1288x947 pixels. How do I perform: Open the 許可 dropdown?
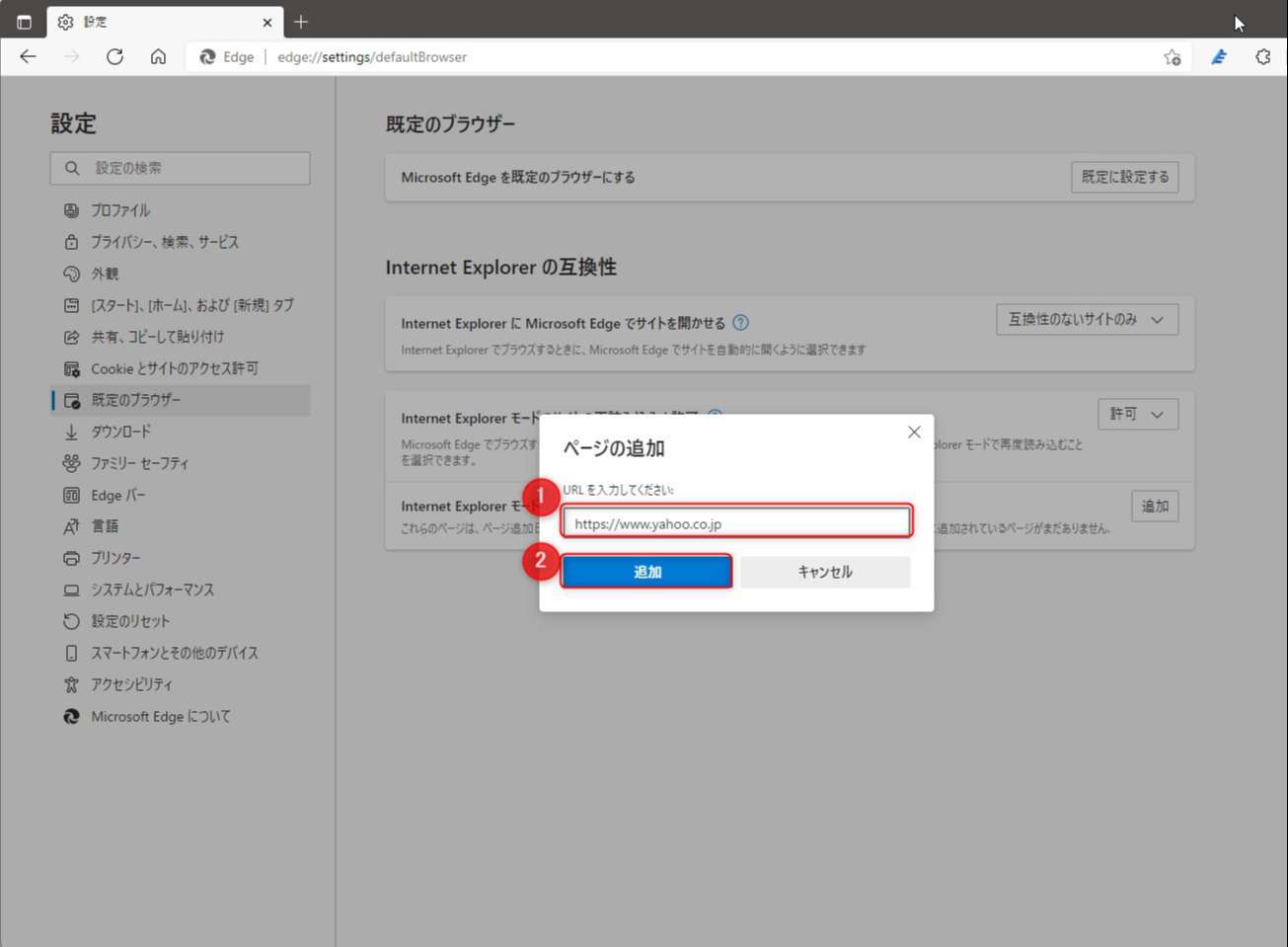(x=1137, y=414)
